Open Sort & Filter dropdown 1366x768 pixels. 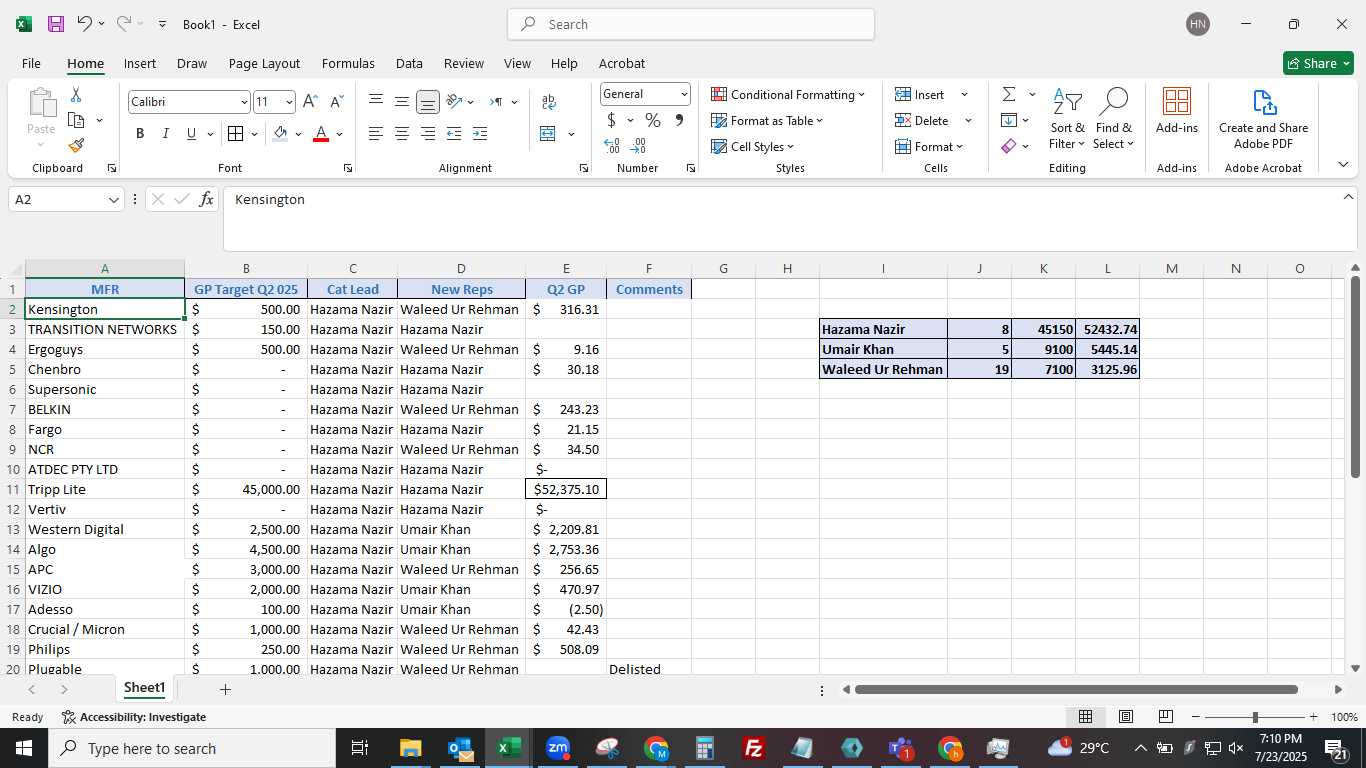[1067, 118]
